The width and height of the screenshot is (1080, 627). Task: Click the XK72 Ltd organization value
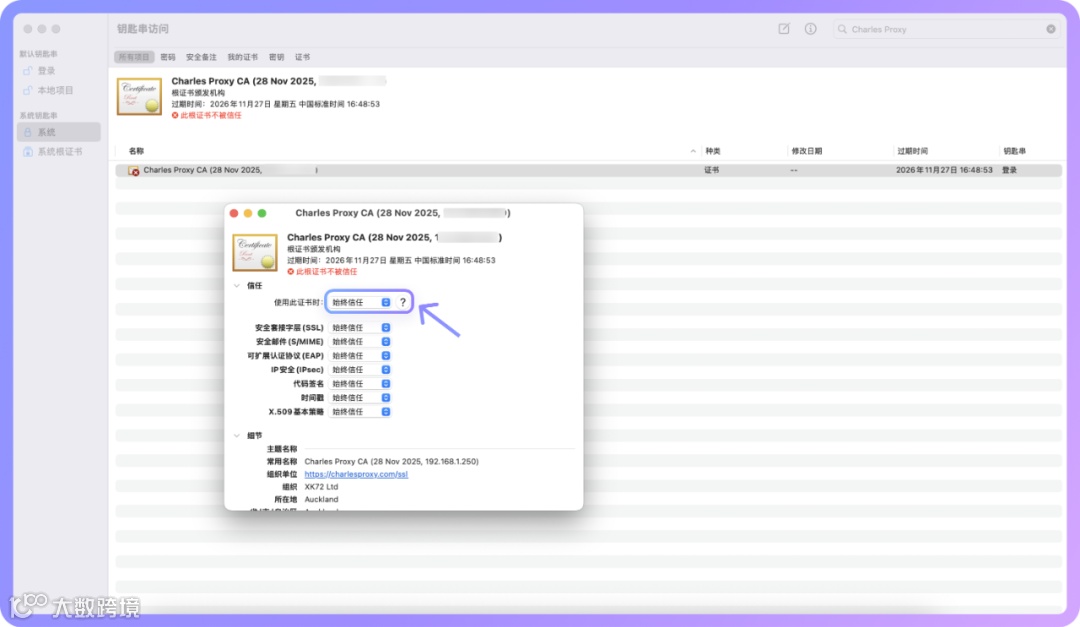321,486
